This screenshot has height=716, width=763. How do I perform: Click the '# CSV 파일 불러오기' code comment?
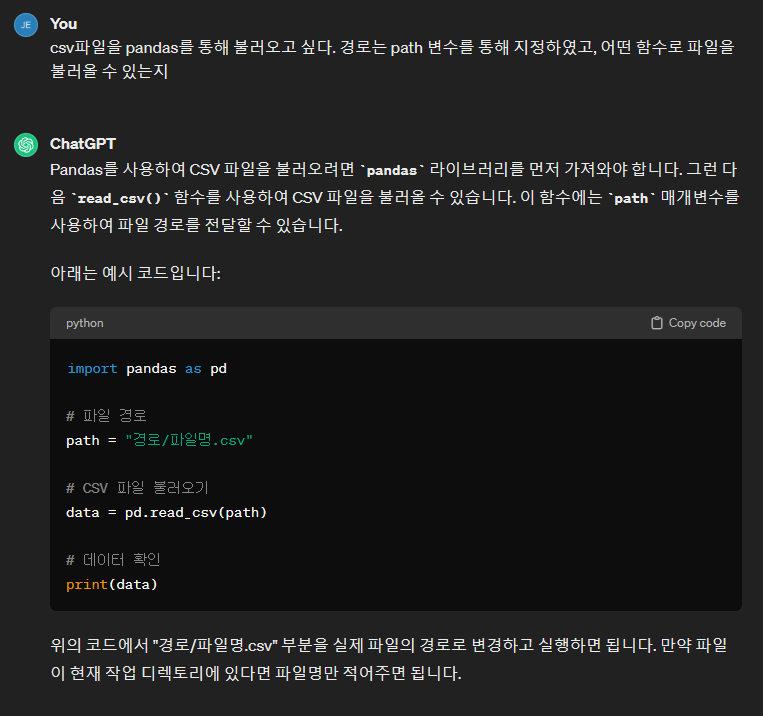(137, 488)
